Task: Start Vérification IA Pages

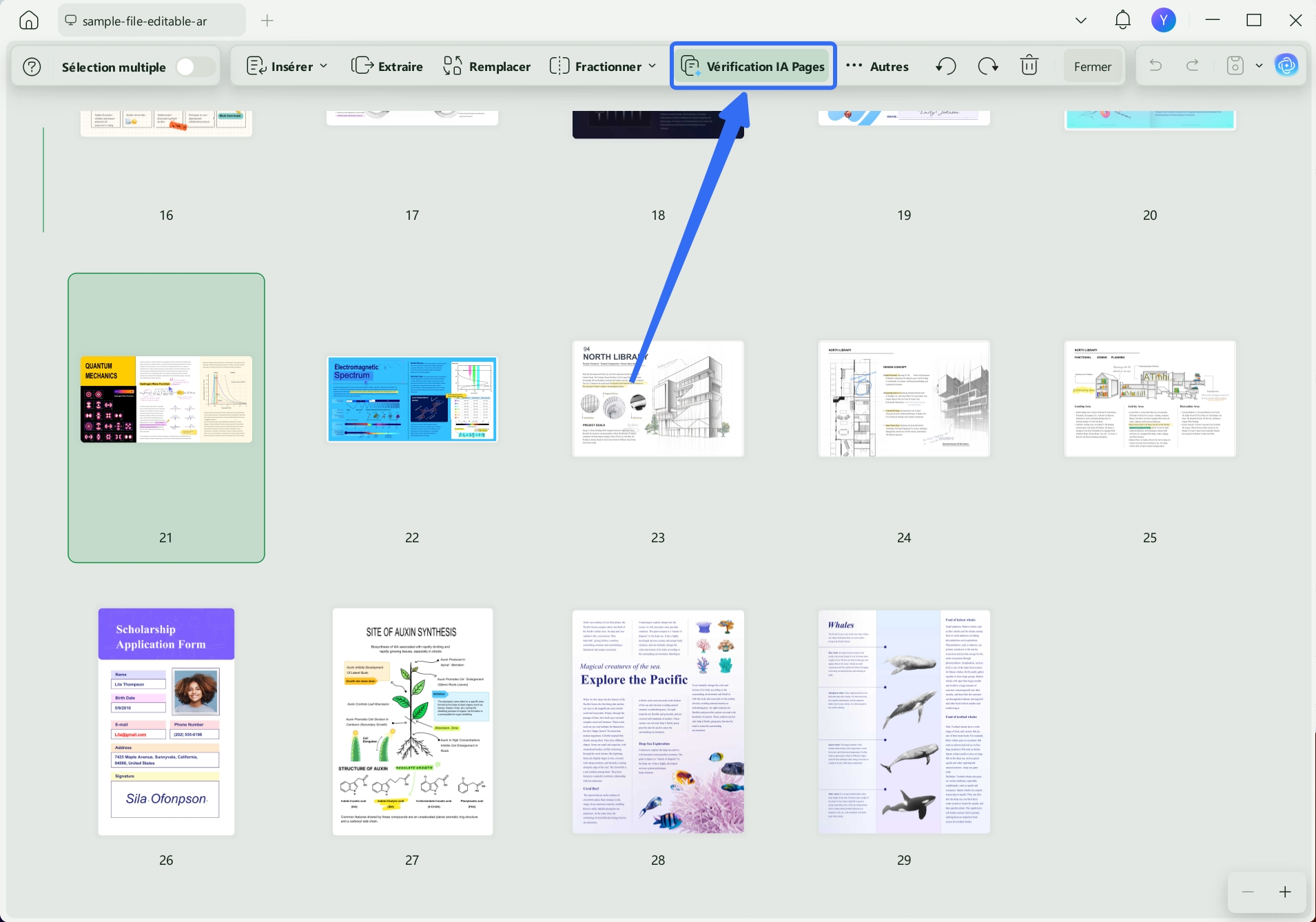Action: (752, 67)
